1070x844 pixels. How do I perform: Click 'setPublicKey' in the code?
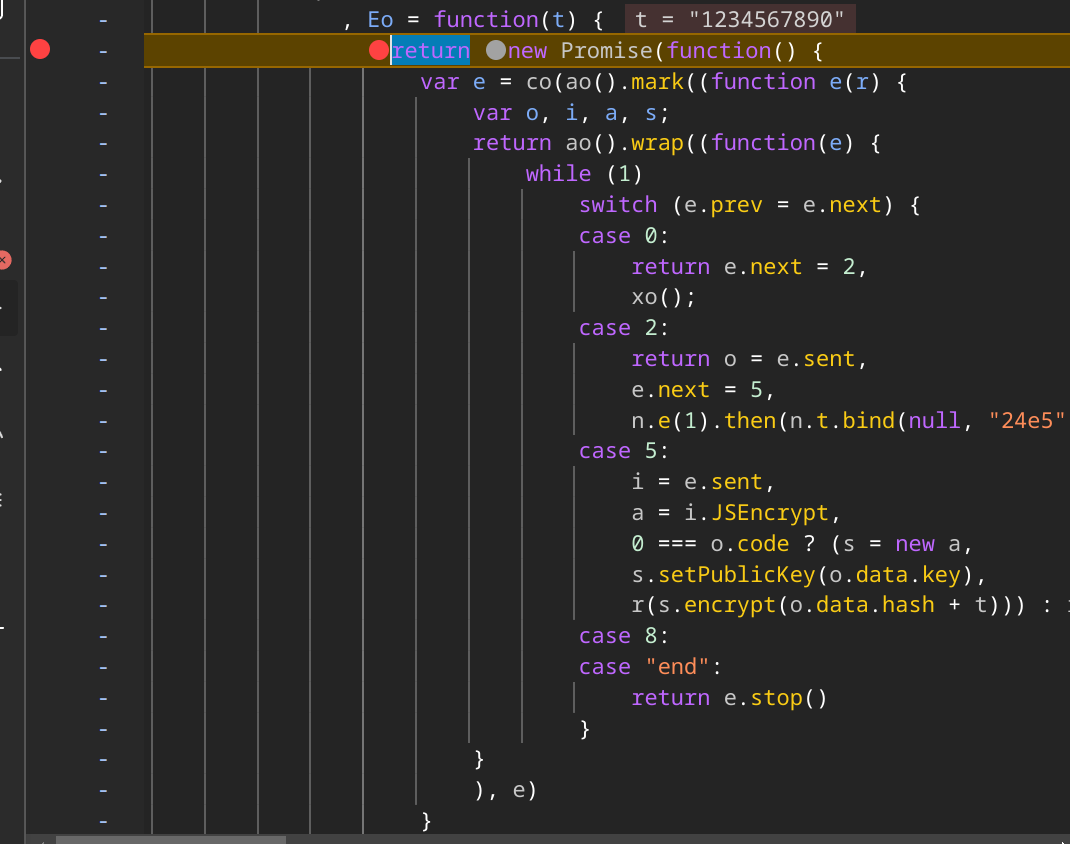(737, 574)
